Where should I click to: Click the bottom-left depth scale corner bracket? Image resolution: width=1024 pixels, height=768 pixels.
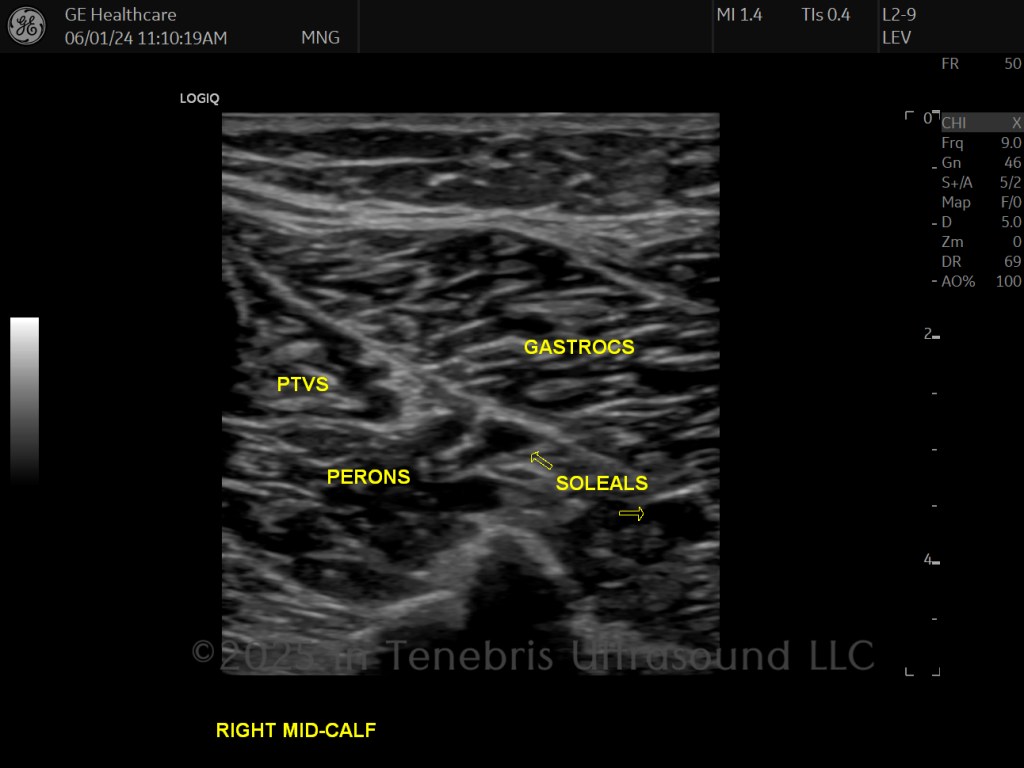909,671
